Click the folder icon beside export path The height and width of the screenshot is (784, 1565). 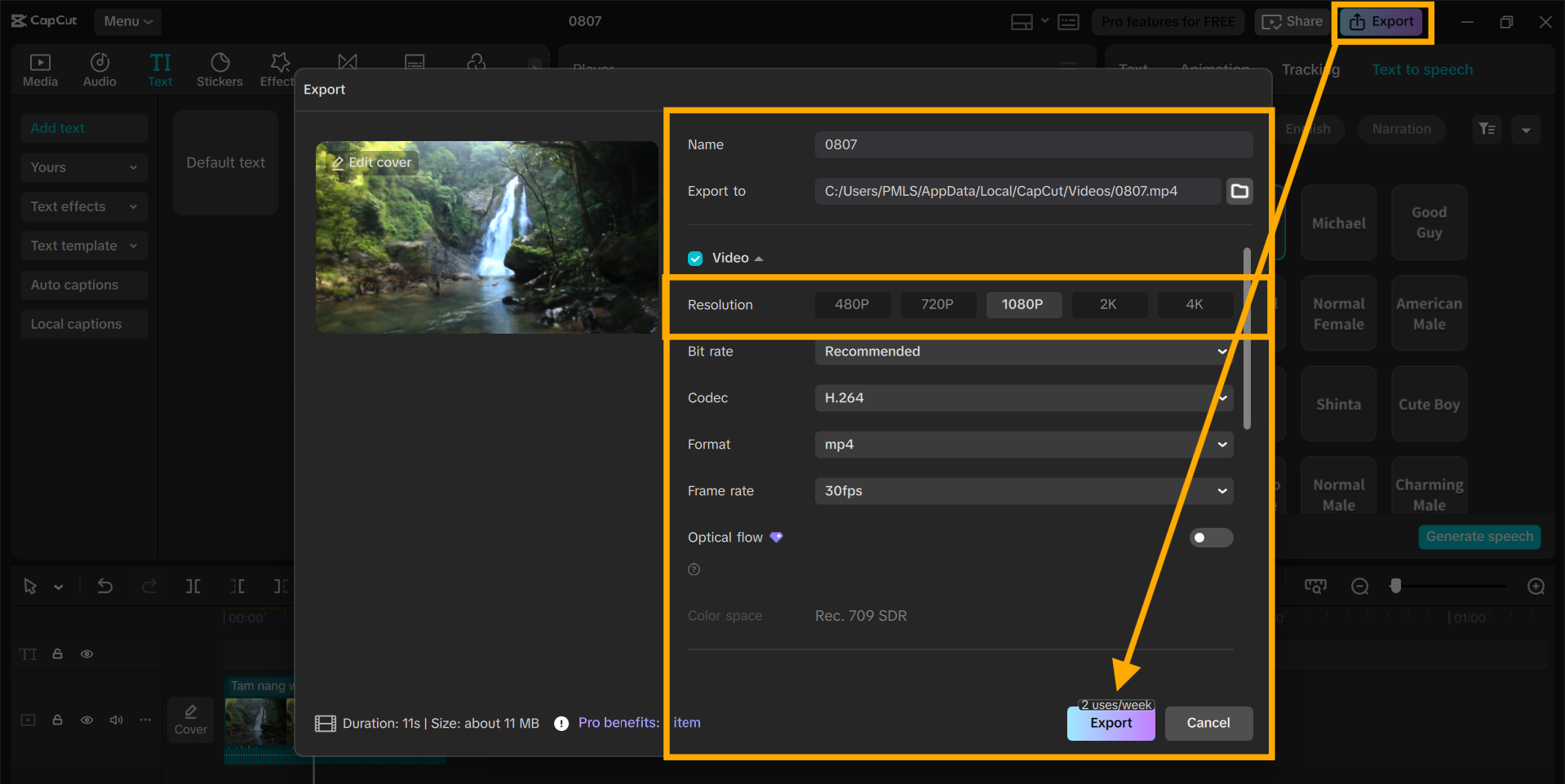[x=1239, y=191]
